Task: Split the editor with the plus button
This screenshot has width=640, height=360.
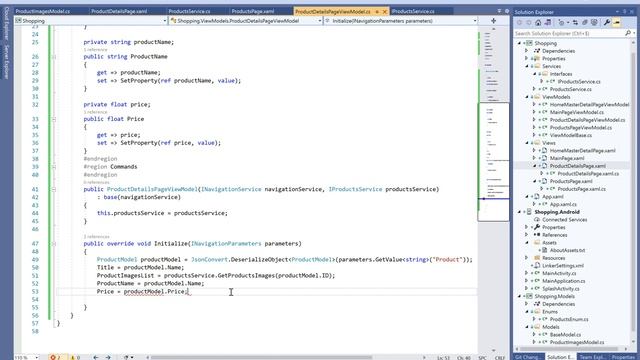Action: click(493, 20)
